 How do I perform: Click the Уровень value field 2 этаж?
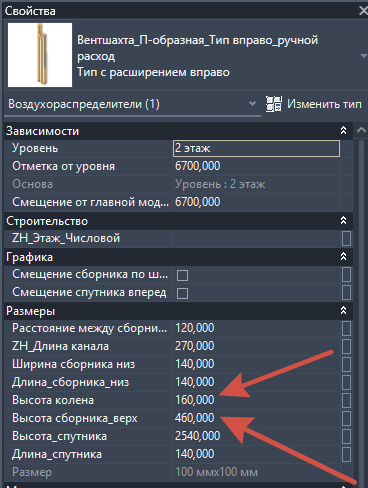pos(256,148)
